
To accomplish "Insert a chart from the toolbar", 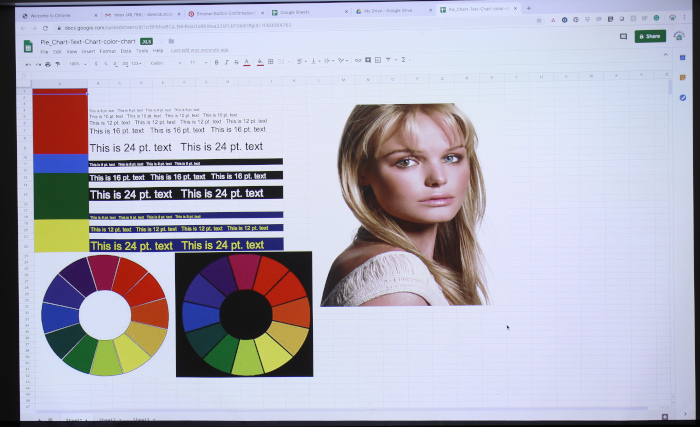I will pyautogui.click(x=378, y=60).
